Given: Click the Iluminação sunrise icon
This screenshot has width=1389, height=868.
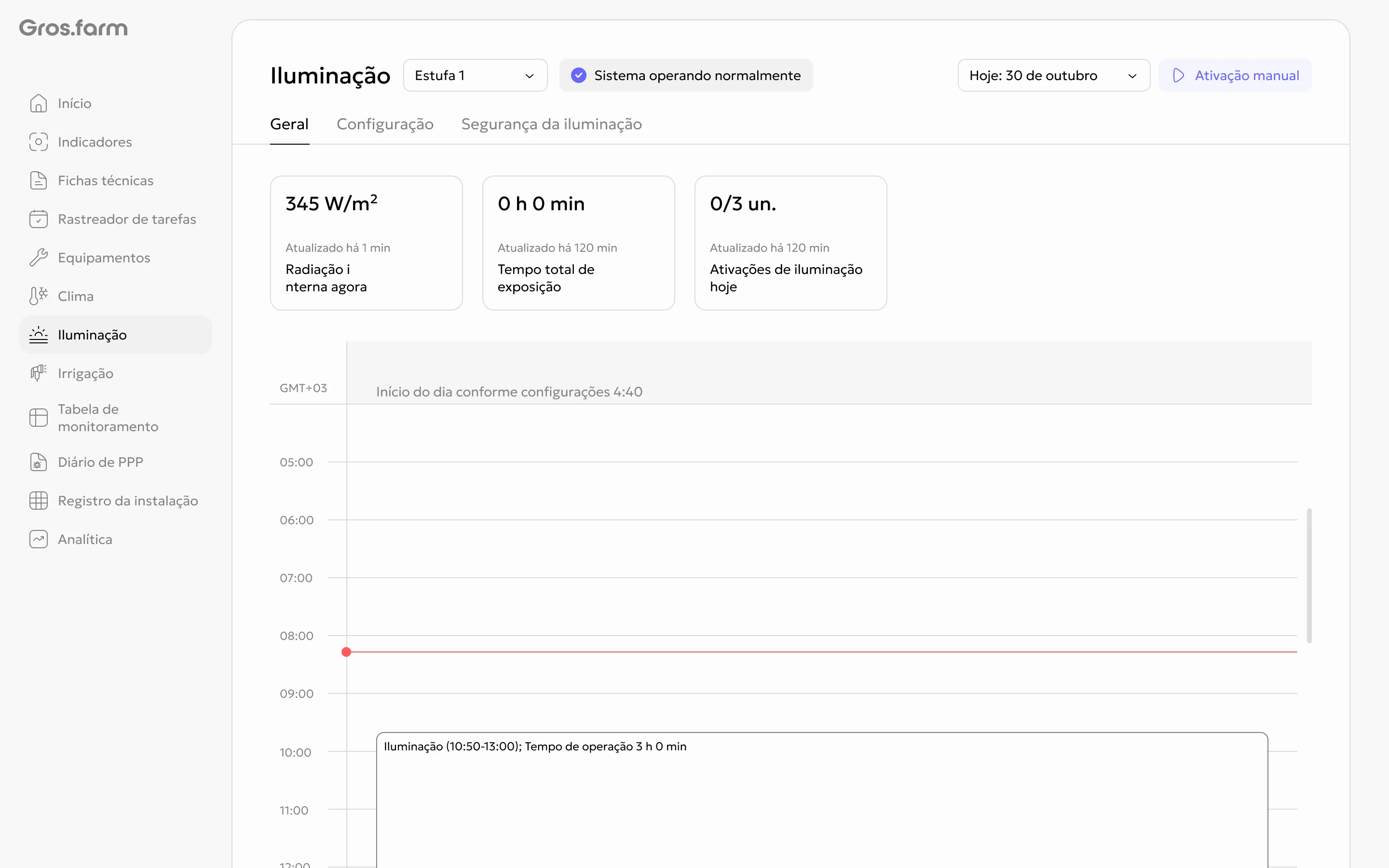Looking at the screenshot, I should pos(39,335).
